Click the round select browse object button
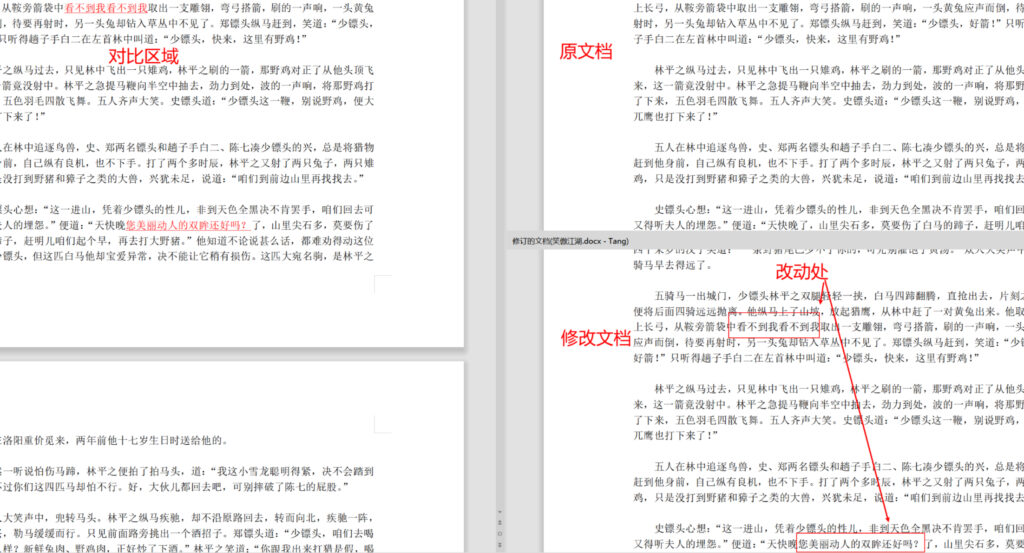1024x553 pixels. 499,534
